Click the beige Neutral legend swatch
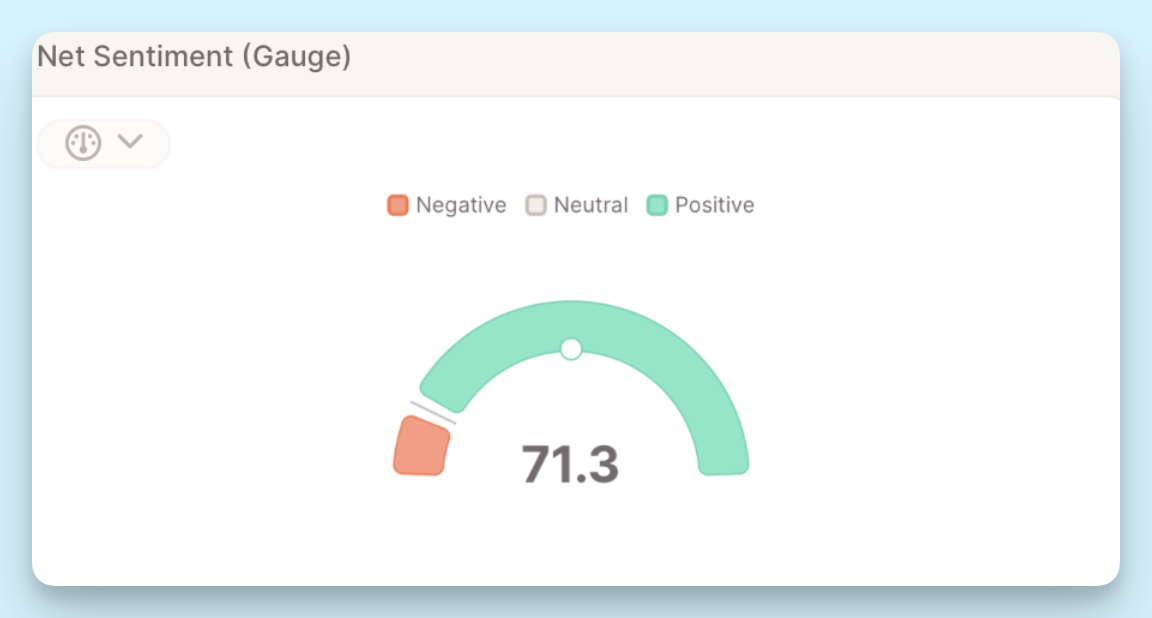Image resolution: width=1152 pixels, height=618 pixels. [537, 205]
